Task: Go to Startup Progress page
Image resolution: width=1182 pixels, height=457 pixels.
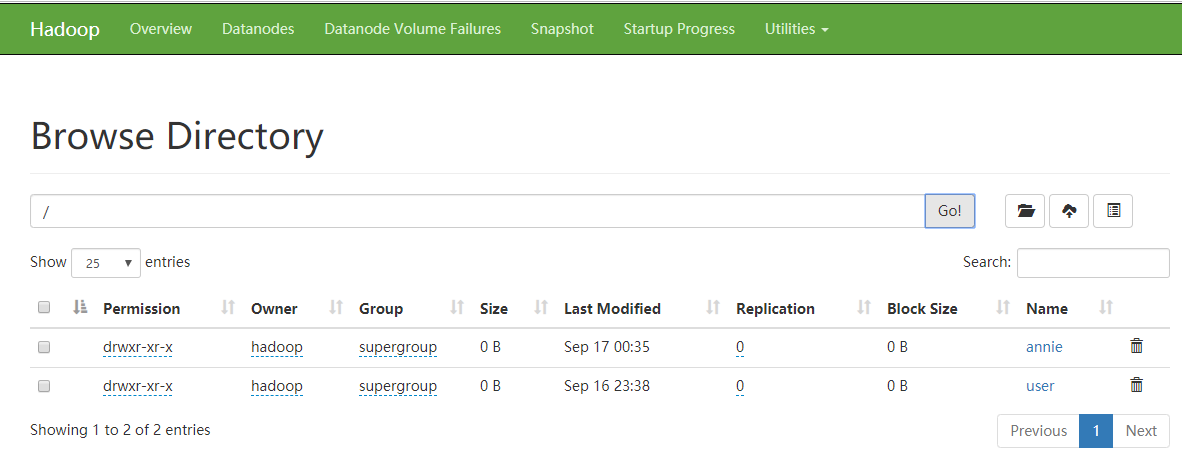Action: 679,29
